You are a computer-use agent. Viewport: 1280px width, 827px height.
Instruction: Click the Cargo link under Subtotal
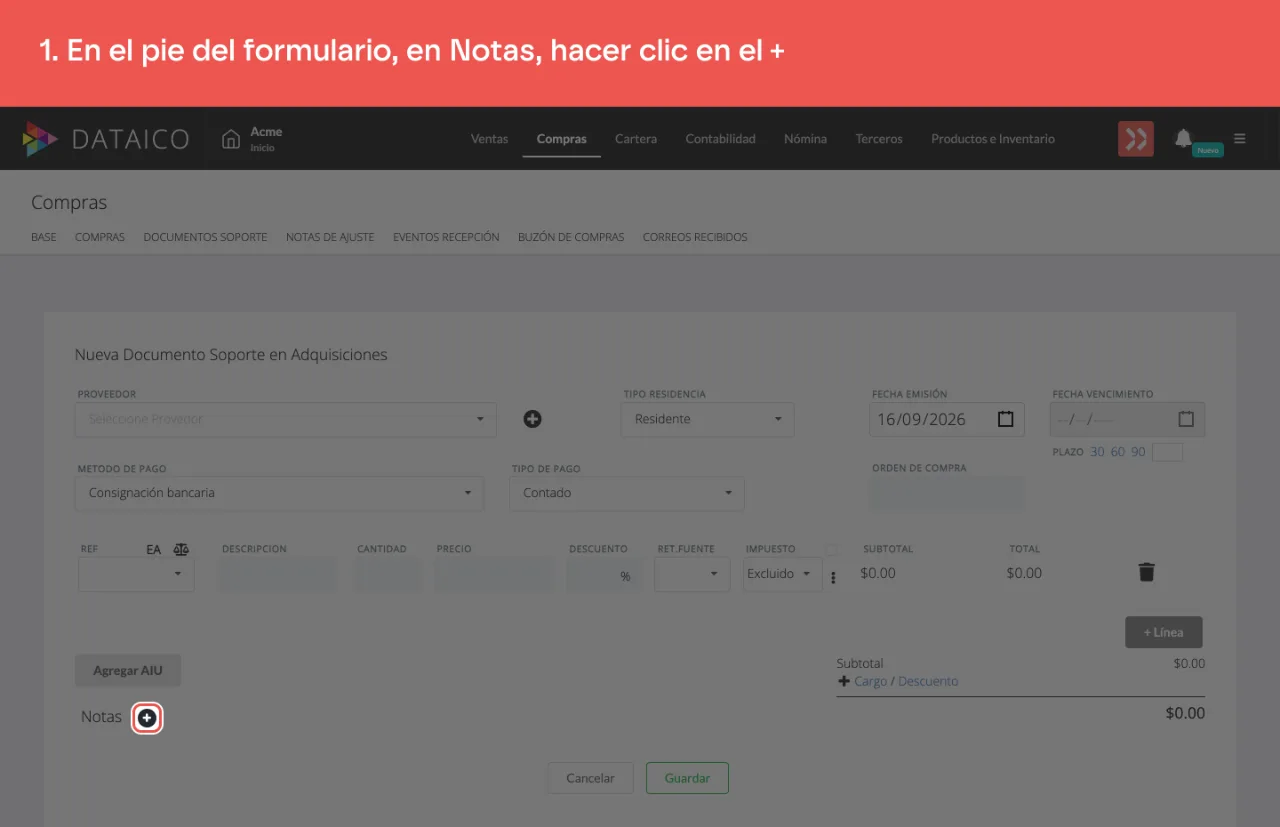point(870,681)
